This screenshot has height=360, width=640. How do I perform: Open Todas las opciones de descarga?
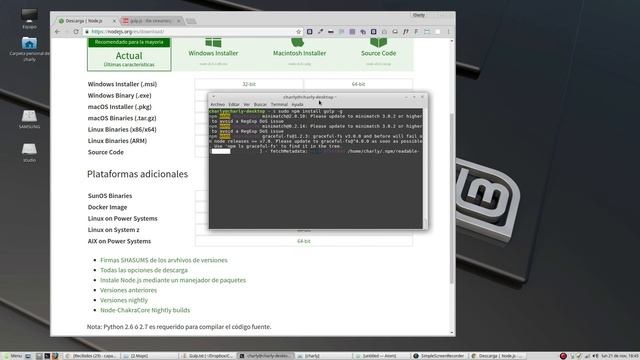(144, 270)
